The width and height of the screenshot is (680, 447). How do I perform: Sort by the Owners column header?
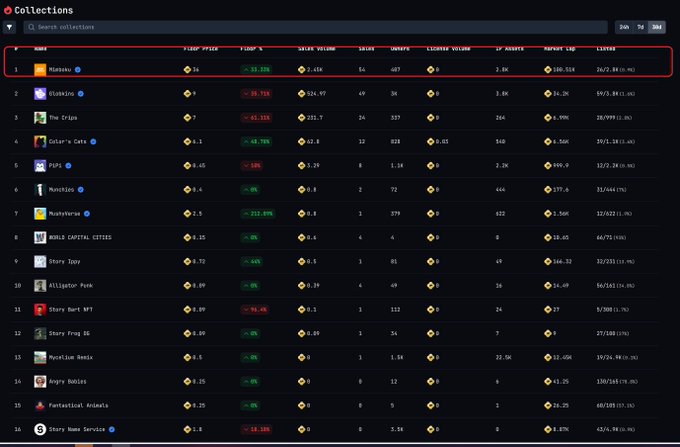(400, 47)
